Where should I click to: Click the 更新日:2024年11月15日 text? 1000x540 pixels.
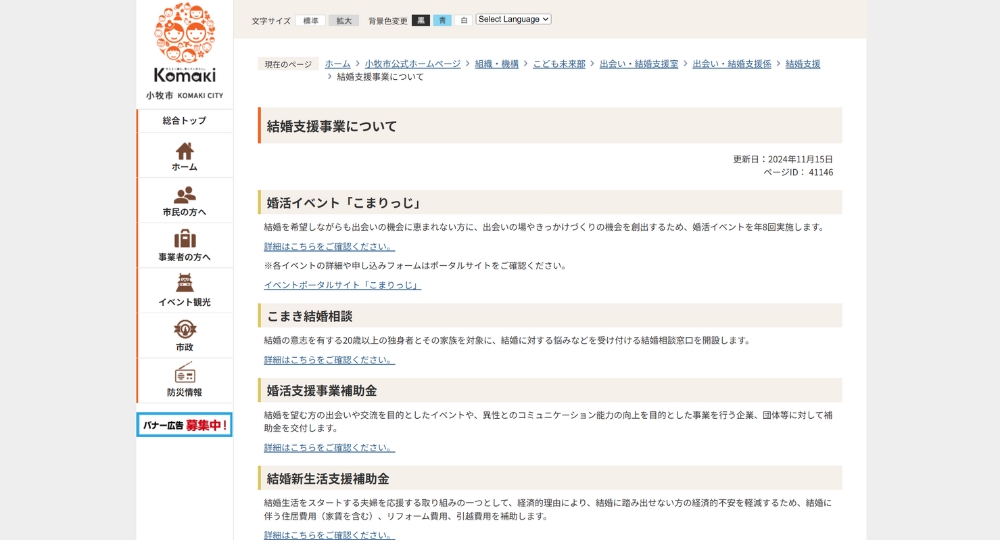(783, 159)
